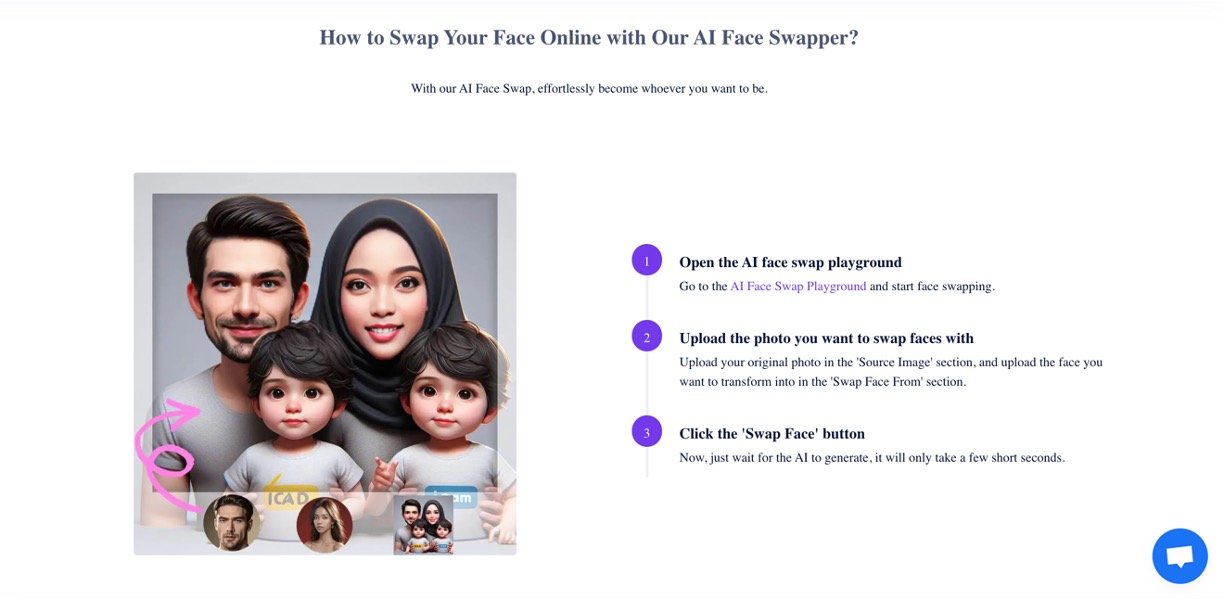Open the blue chat support bubble
The height and width of the screenshot is (600, 1224).
[x=1180, y=556]
